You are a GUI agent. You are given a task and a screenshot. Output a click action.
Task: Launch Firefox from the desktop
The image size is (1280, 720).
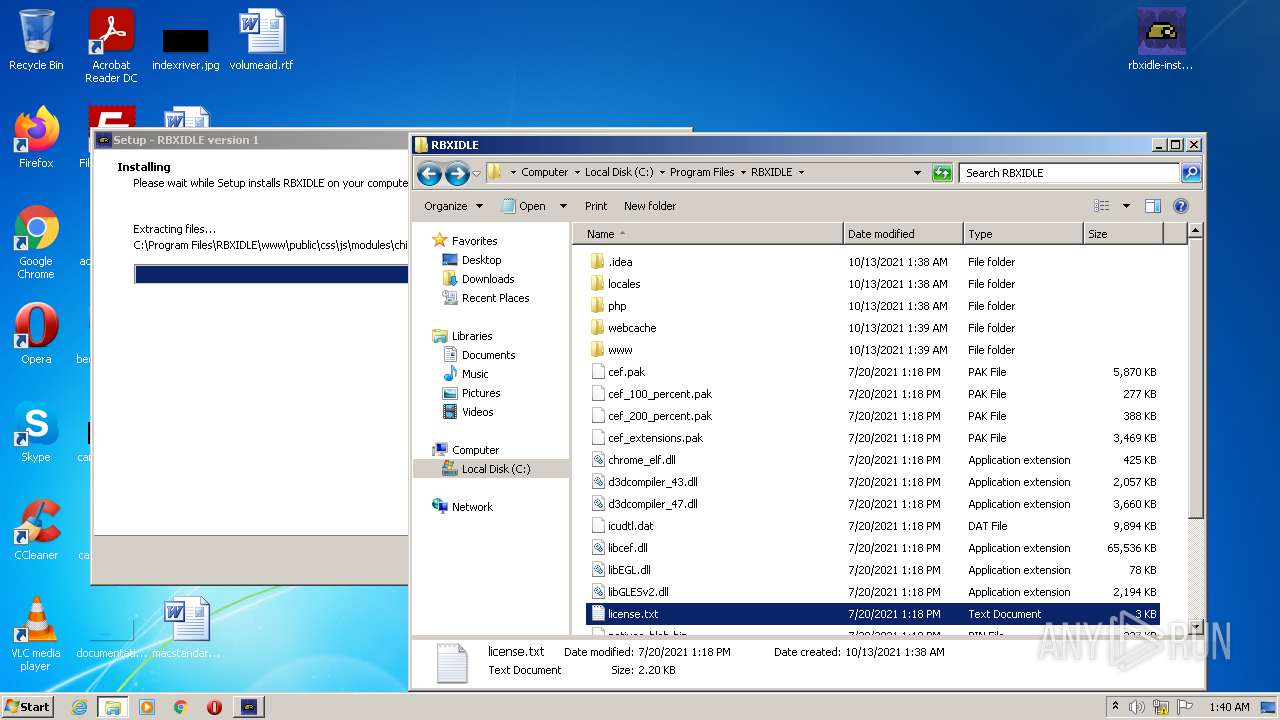coord(36,138)
